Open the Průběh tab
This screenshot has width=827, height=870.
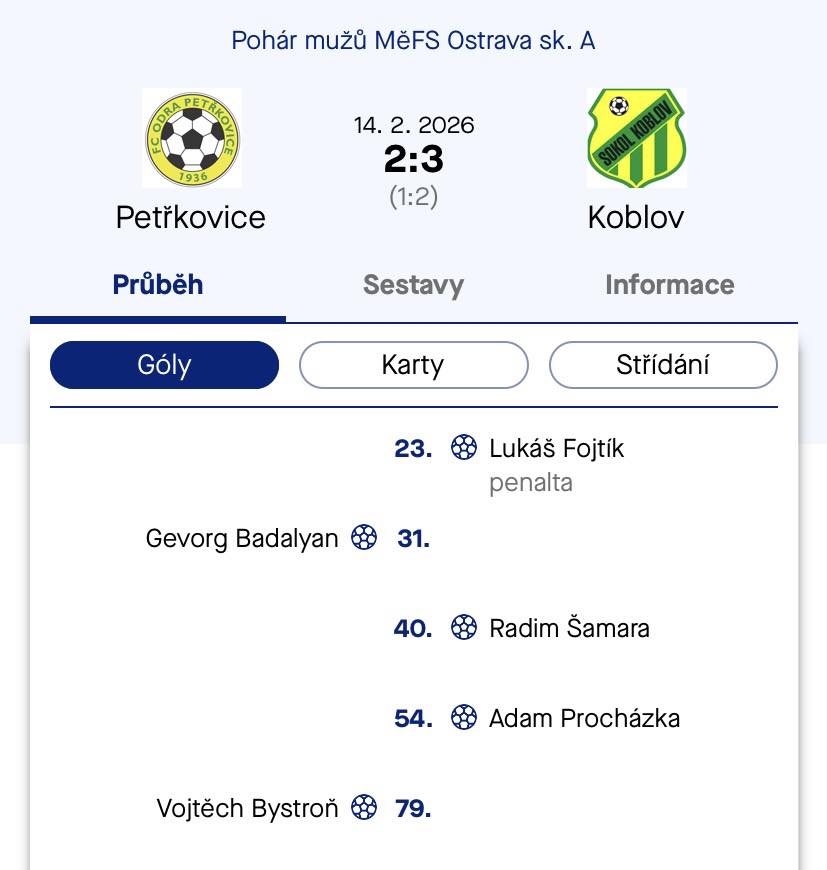pyautogui.click(x=158, y=285)
